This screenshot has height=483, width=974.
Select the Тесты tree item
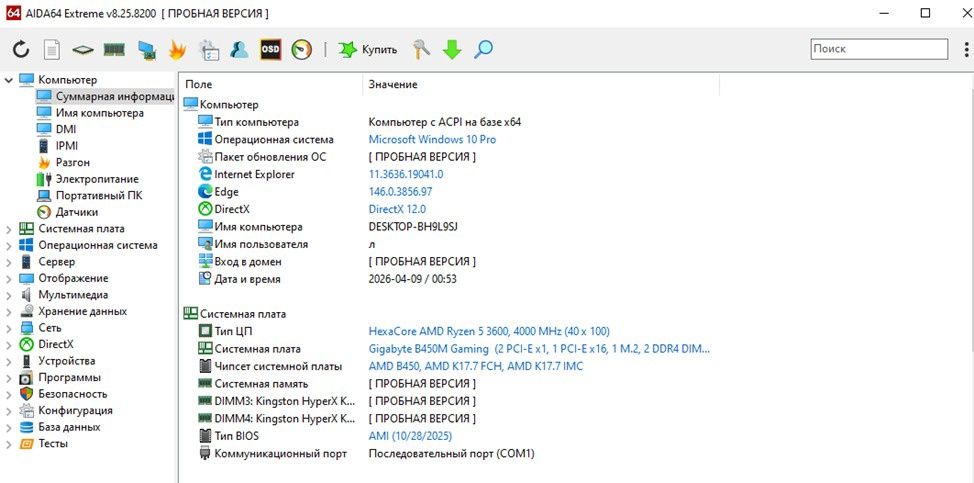(x=43, y=443)
